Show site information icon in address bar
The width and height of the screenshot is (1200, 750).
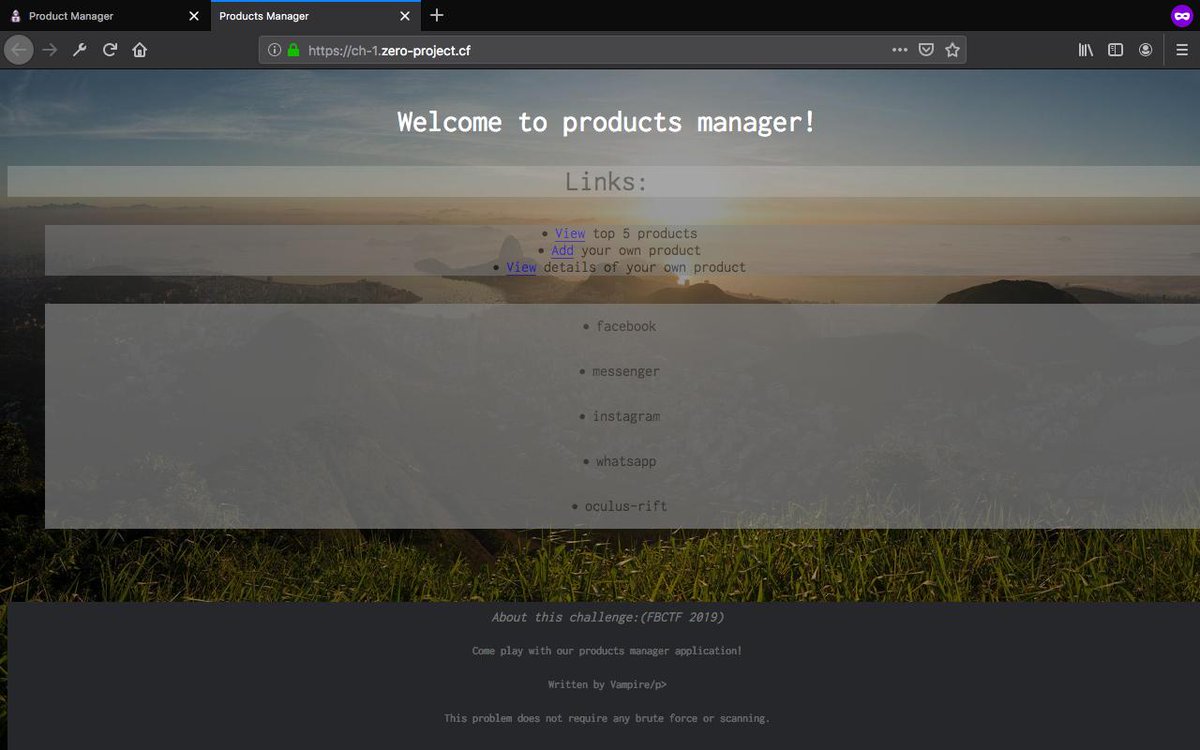click(x=275, y=50)
